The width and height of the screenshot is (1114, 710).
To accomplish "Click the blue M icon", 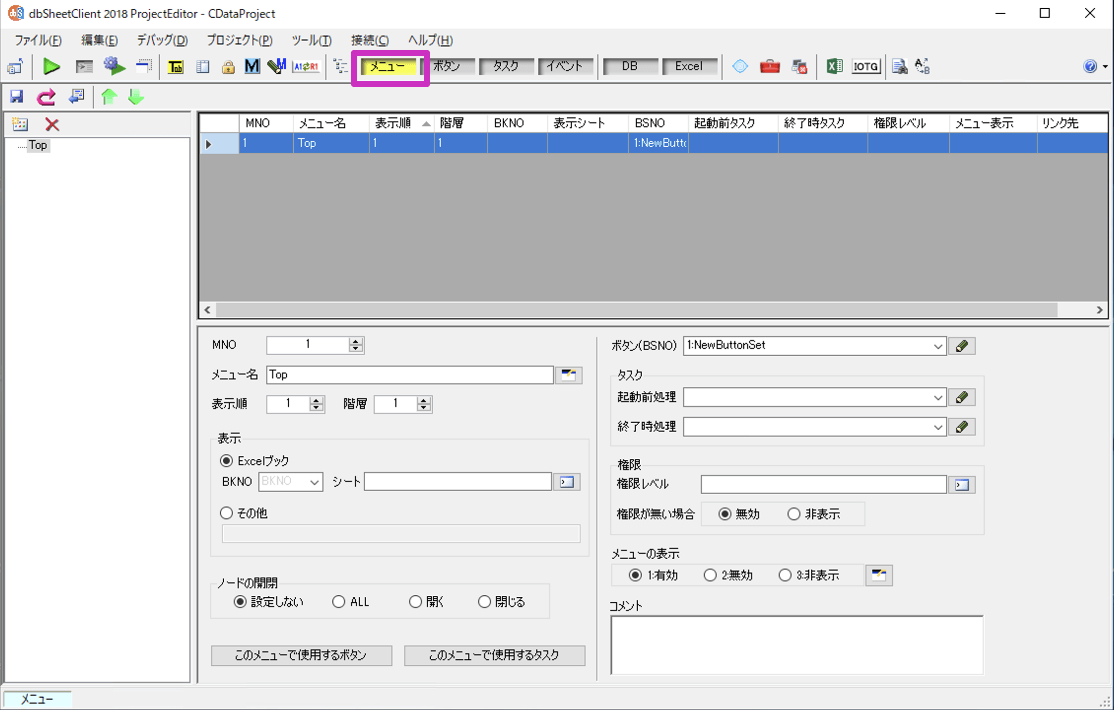I will pos(252,67).
